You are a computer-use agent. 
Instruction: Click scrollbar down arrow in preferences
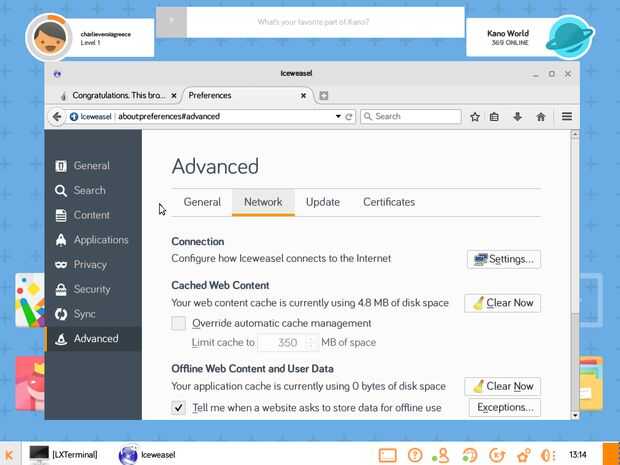click(575, 416)
